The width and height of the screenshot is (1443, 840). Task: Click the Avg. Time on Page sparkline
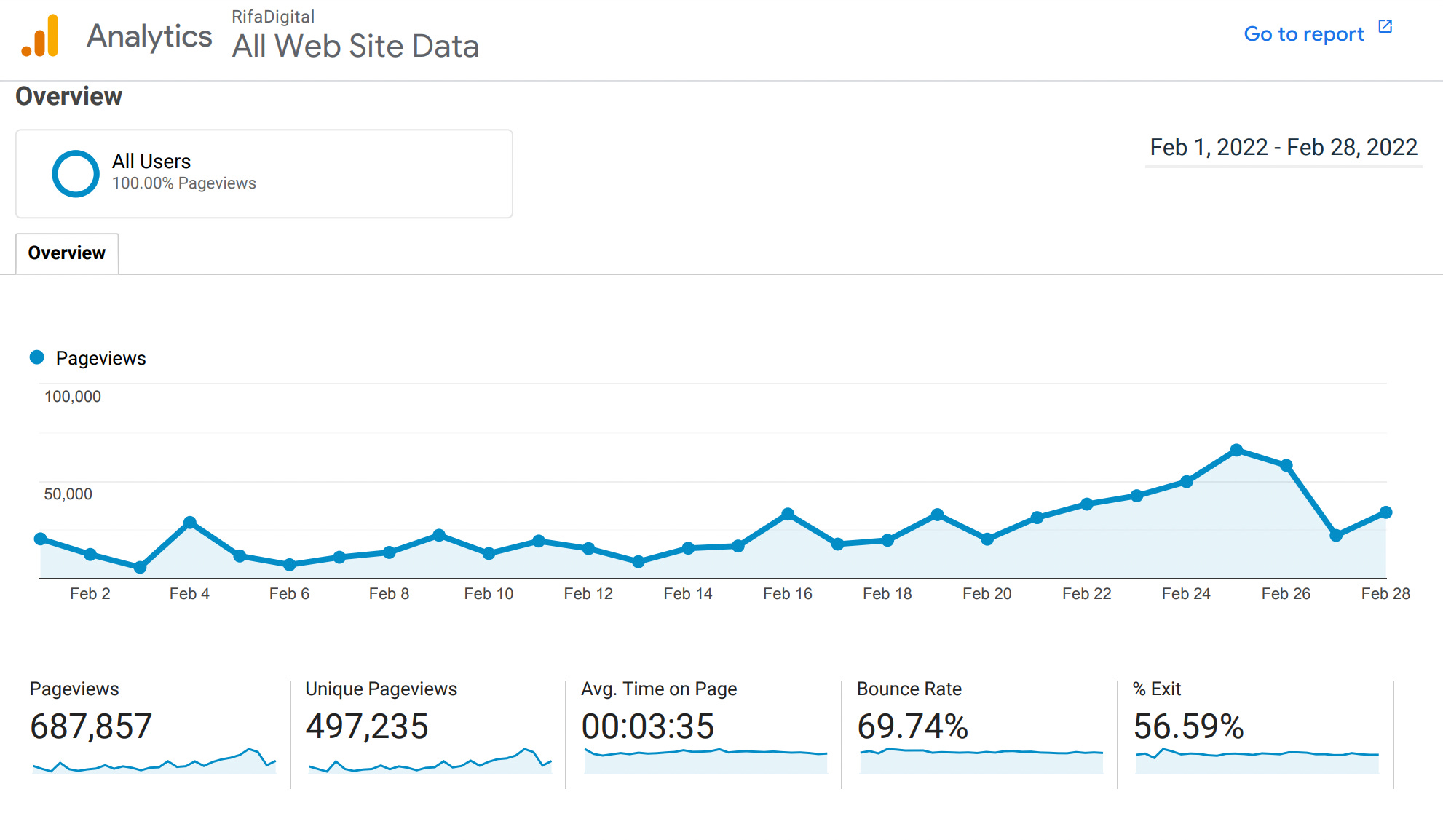point(706,761)
